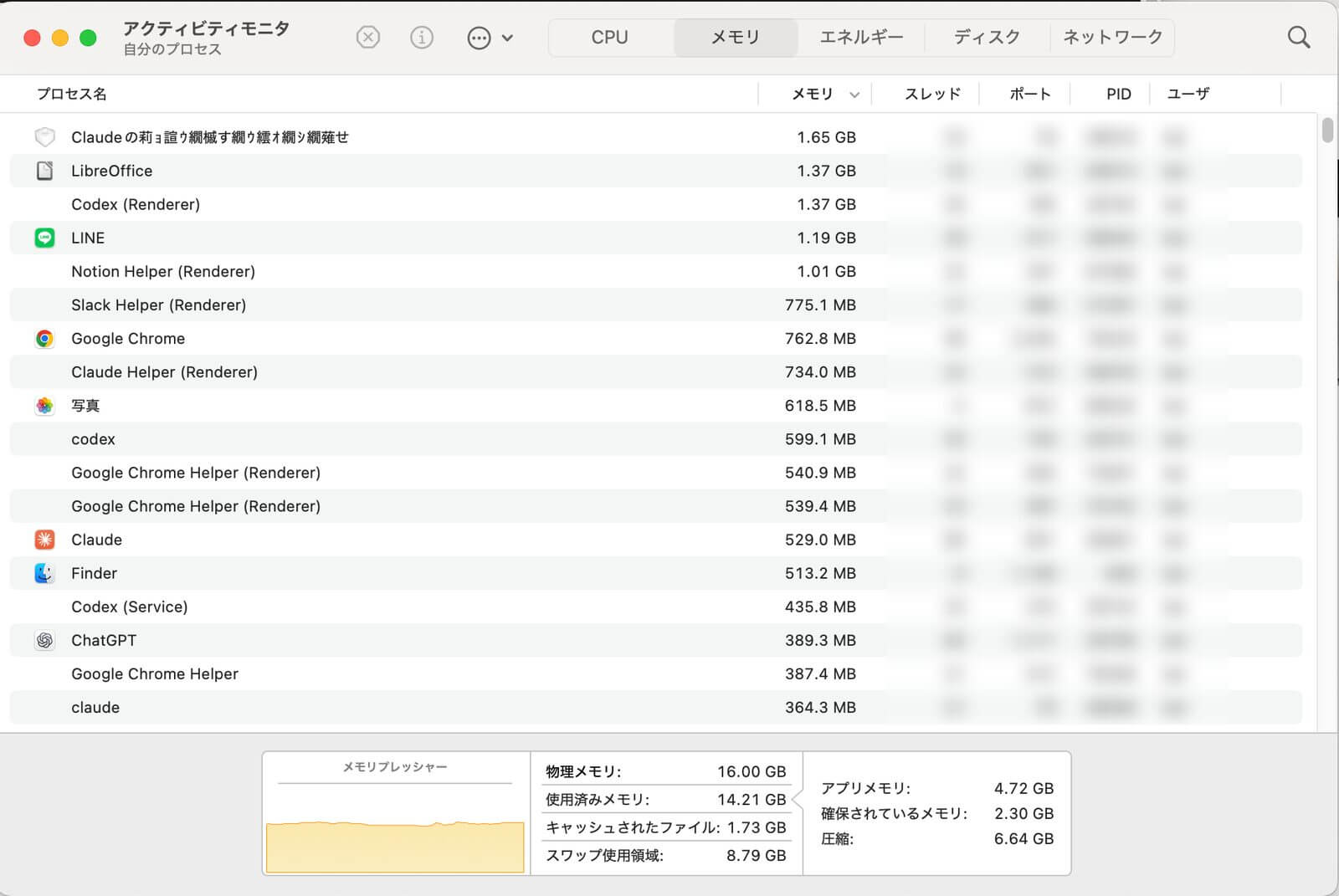Click the stop process X icon
Screen dimensions: 1339x896
368,37
